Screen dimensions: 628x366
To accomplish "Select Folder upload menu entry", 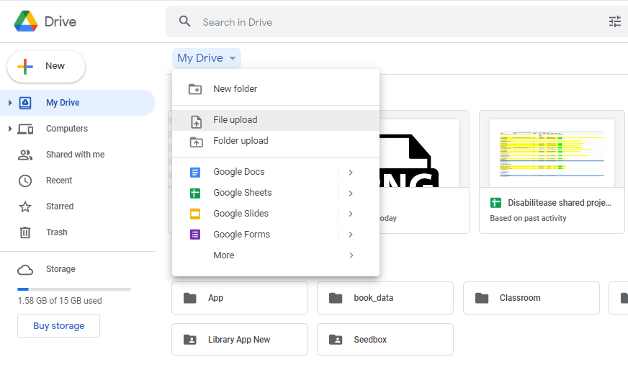I will coord(276,141).
